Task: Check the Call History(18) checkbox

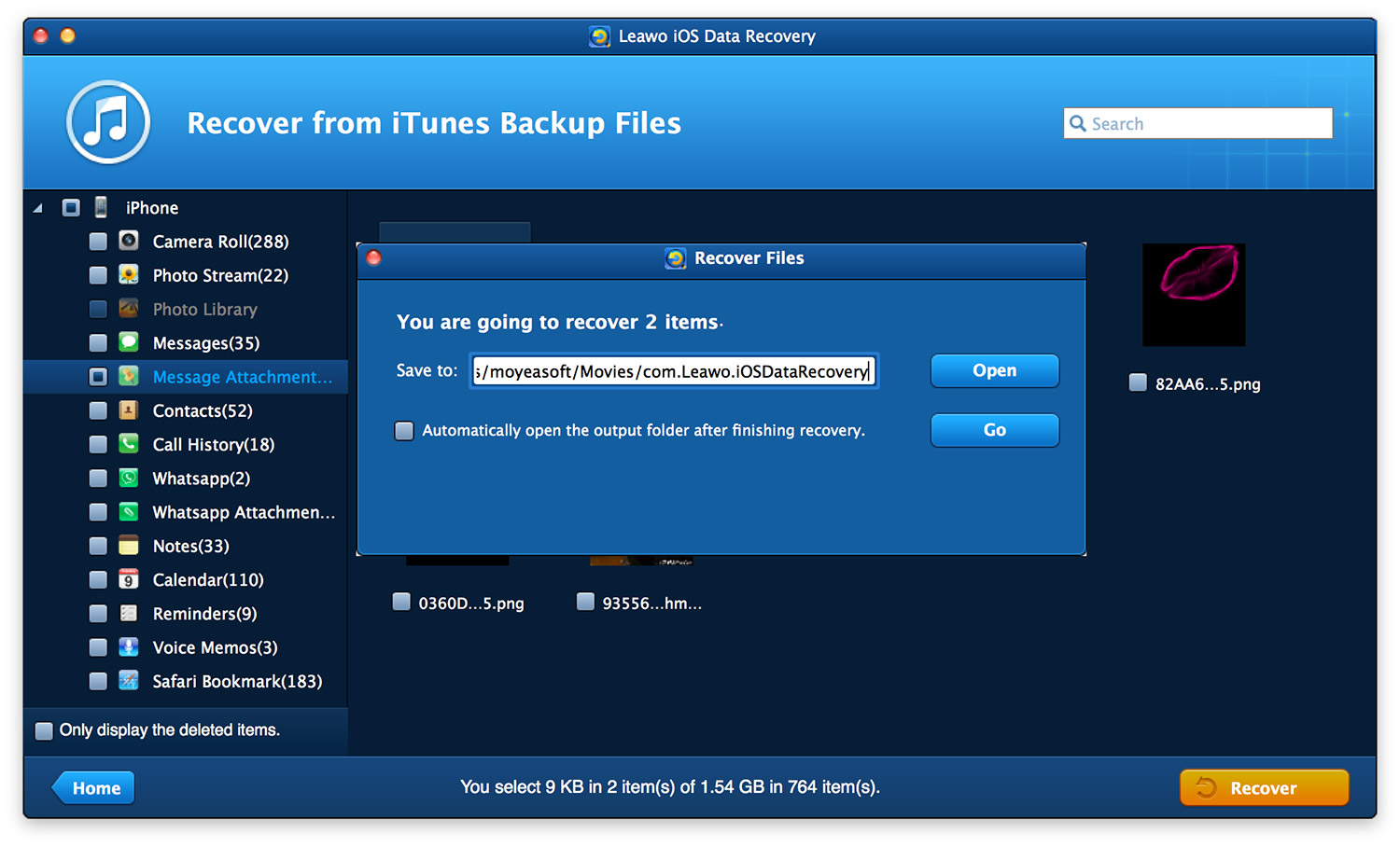Action: click(x=98, y=443)
